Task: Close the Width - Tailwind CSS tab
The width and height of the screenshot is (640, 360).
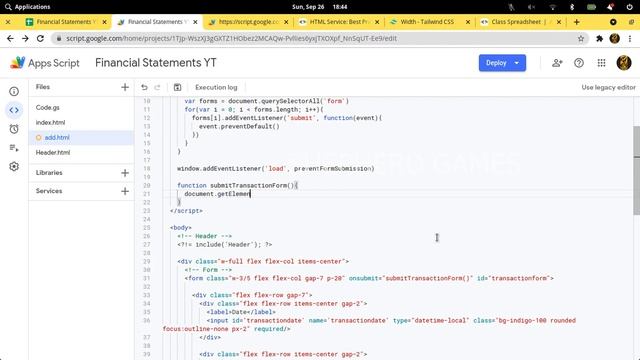Action: click(x=468, y=22)
